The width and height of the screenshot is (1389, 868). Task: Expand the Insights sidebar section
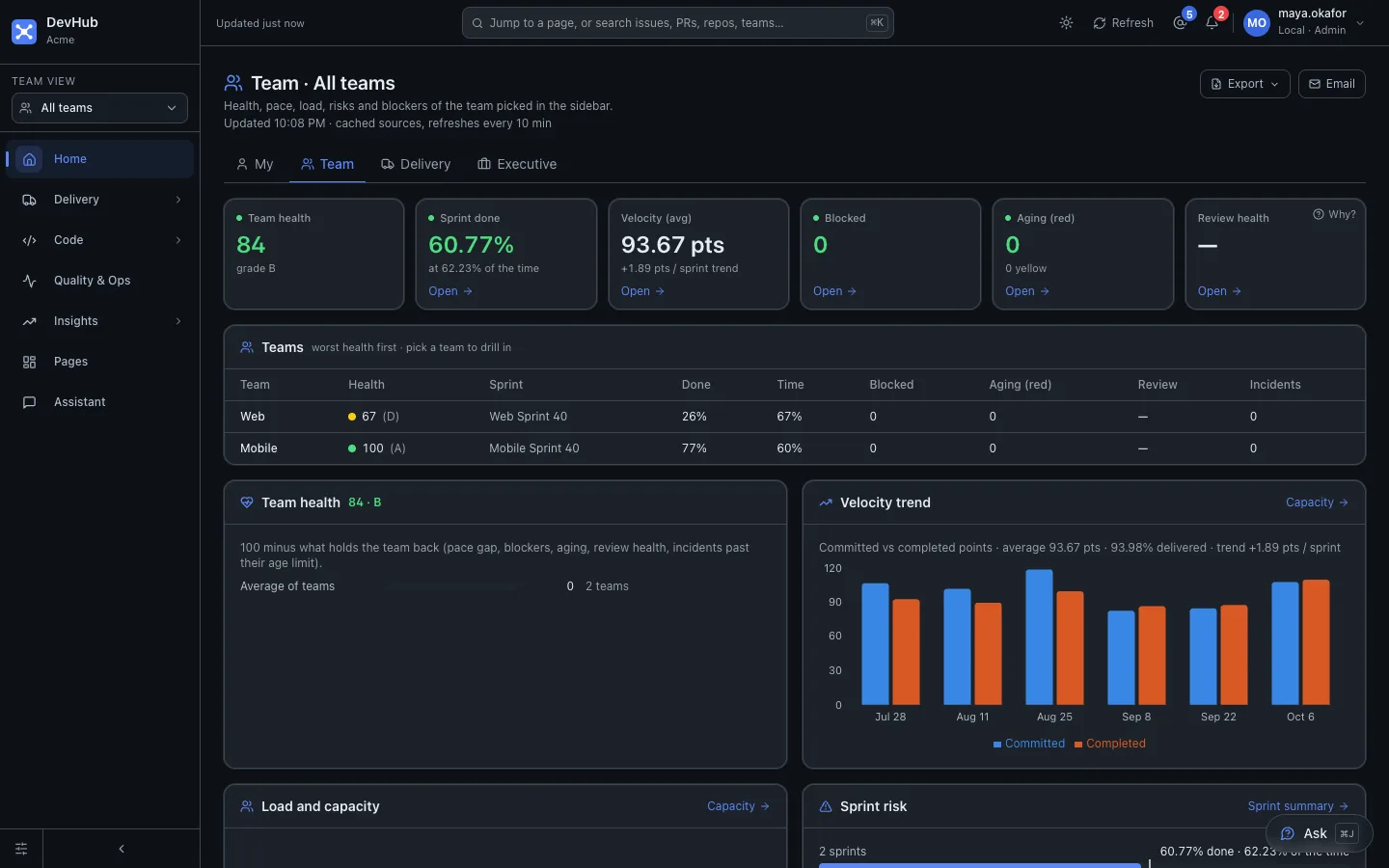point(100,321)
